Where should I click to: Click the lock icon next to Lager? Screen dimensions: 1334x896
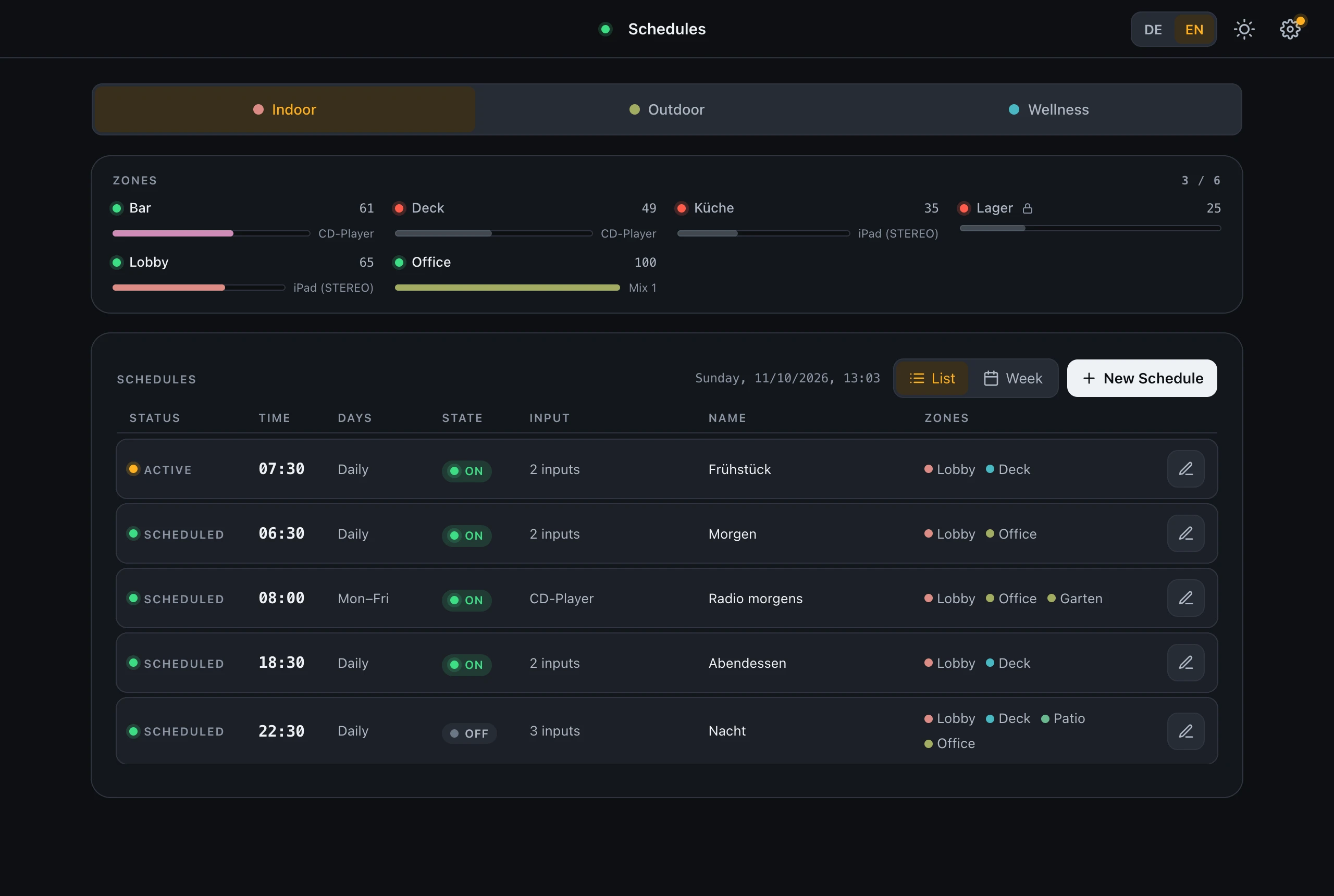click(1027, 208)
